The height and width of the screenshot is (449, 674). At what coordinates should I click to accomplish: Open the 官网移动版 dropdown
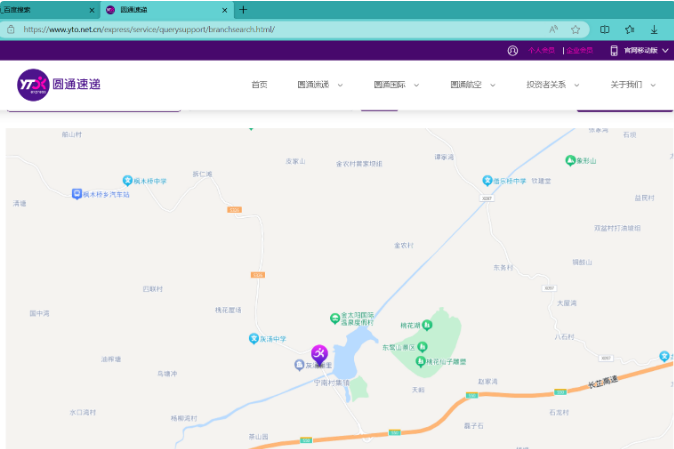[646, 50]
